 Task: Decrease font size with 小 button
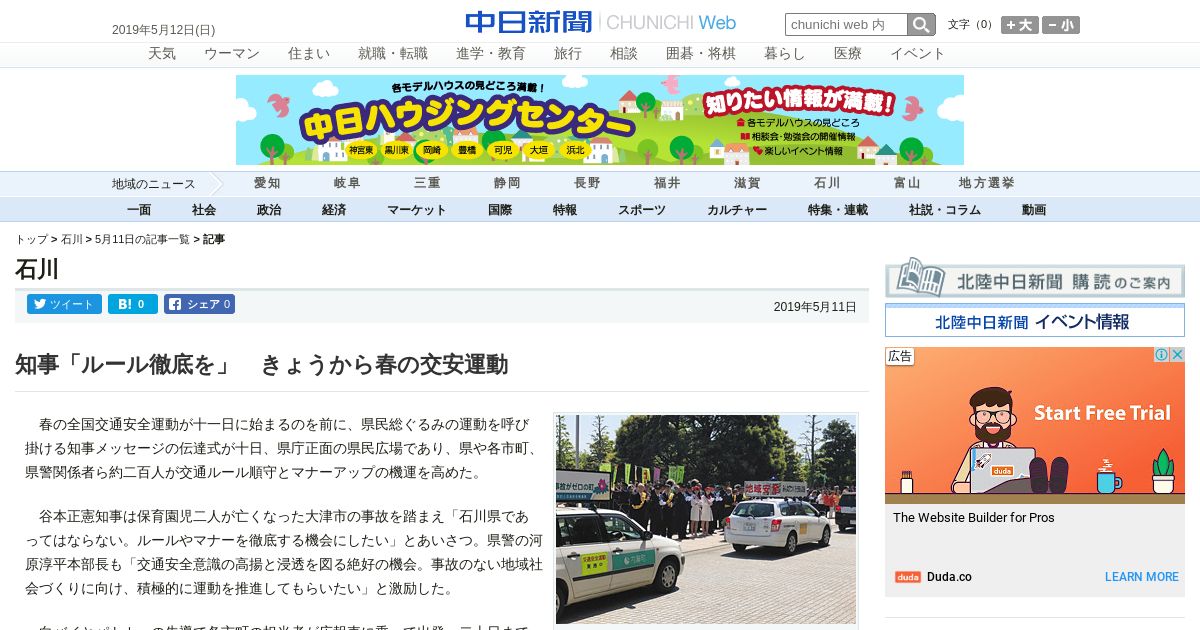click(x=1061, y=25)
